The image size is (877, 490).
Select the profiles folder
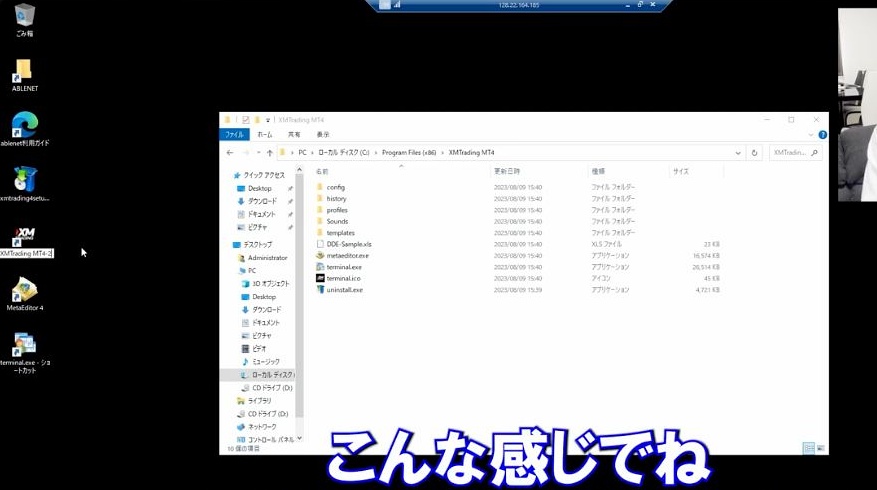coord(337,210)
